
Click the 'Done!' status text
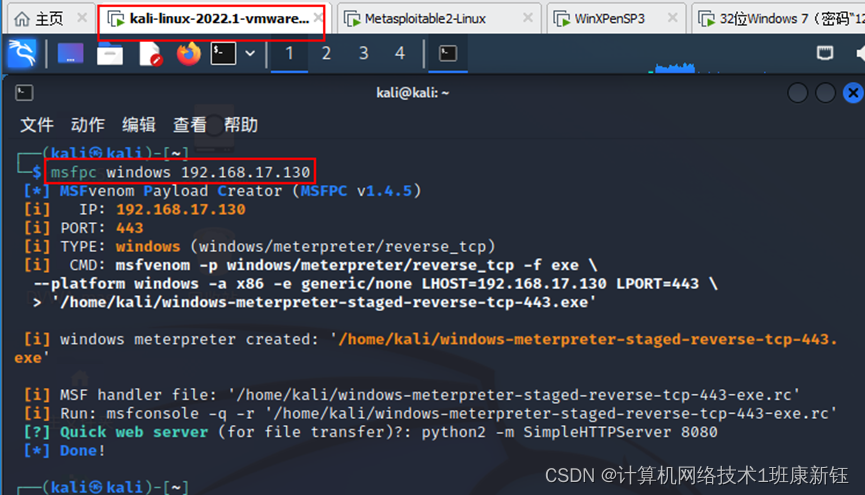[82, 451]
